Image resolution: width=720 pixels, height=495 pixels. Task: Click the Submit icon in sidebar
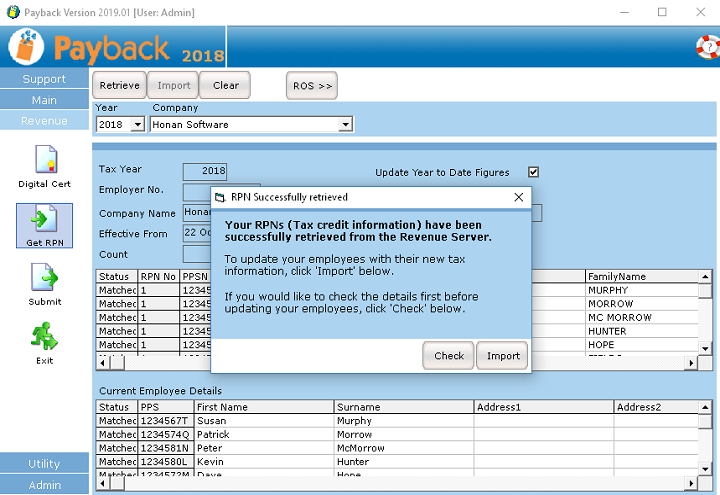click(45, 278)
